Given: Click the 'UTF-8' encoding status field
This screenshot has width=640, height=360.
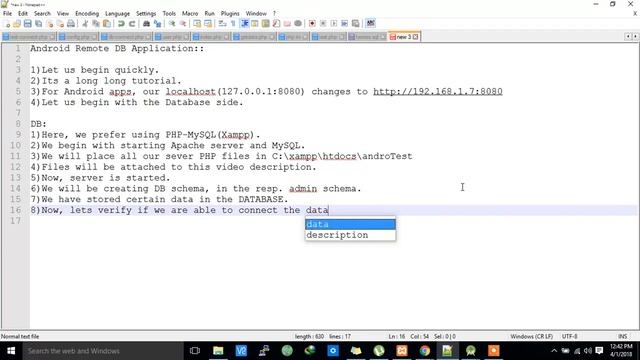Looking at the screenshot, I should tap(569, 336).
